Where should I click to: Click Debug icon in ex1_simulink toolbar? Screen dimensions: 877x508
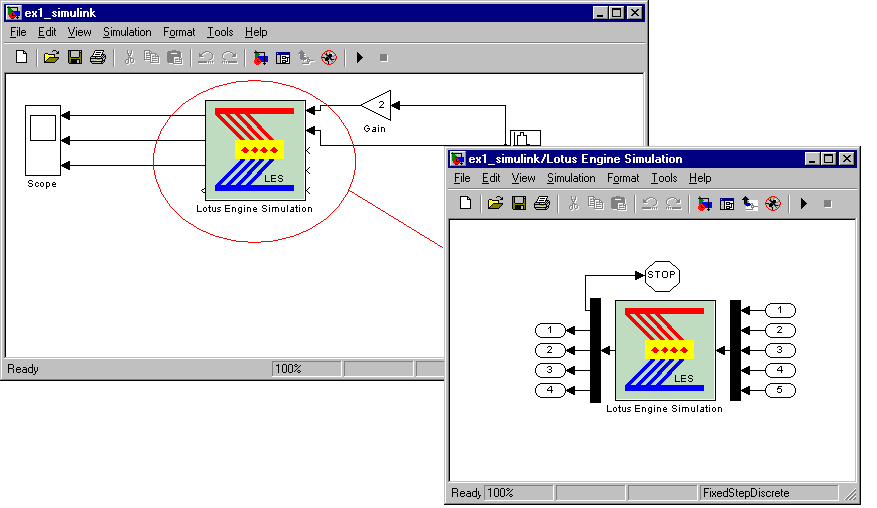[329, 58]
